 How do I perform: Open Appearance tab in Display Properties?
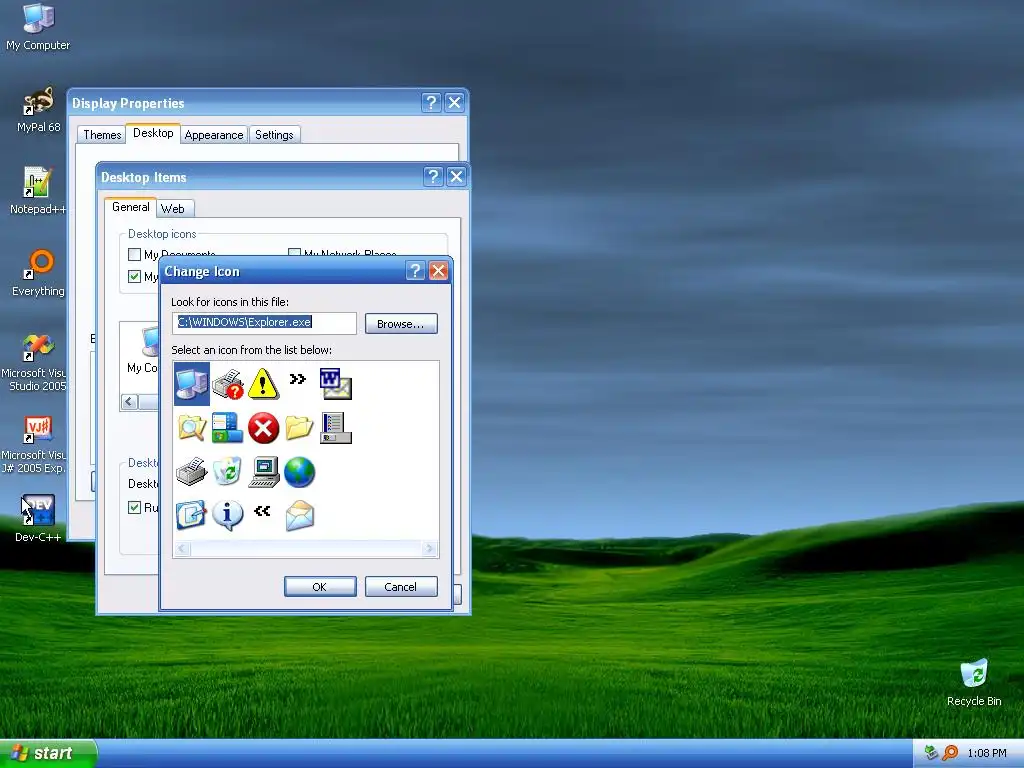pos(214,135)
